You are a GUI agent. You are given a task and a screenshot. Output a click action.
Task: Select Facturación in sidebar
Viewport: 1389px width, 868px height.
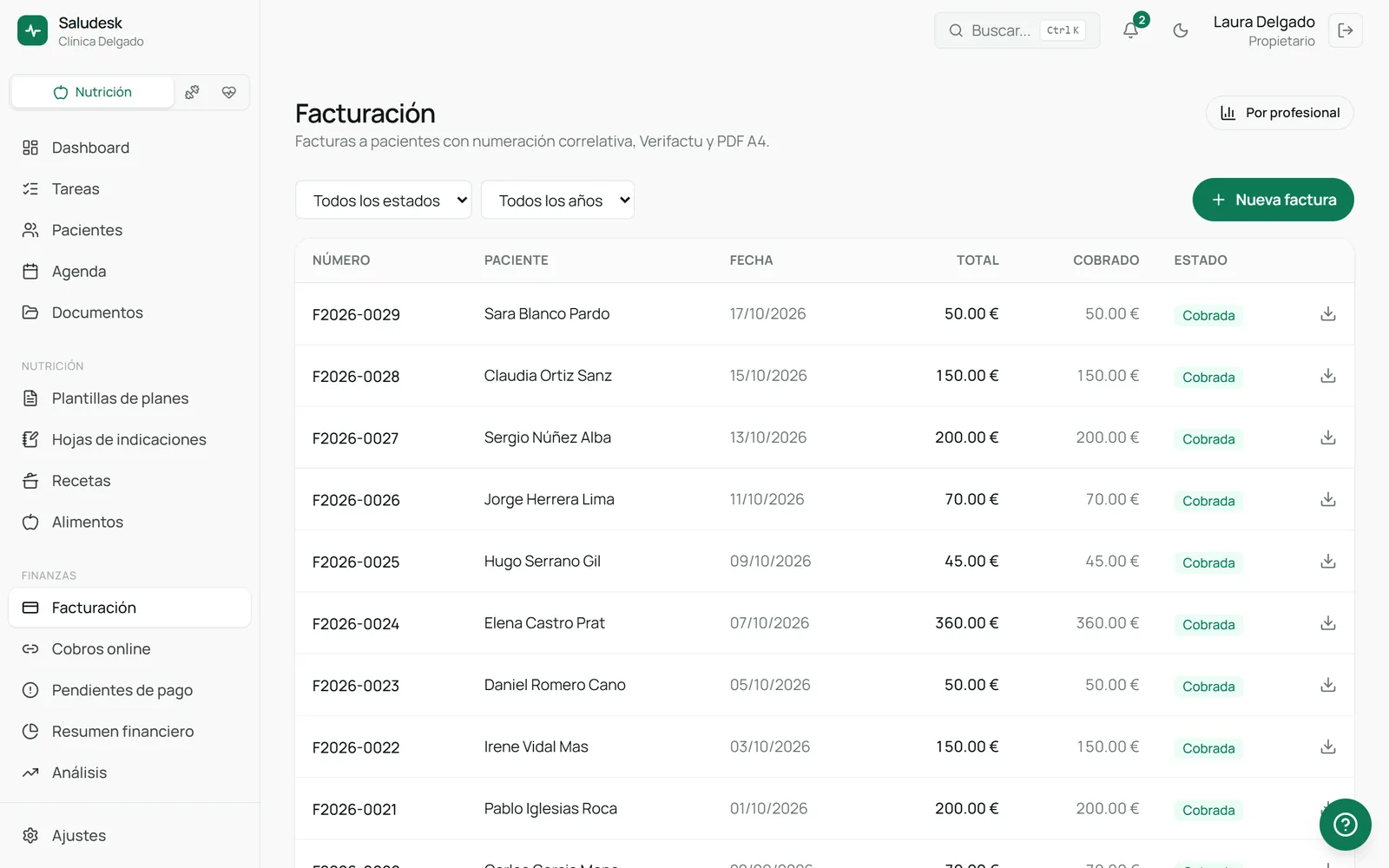point(130,608)
